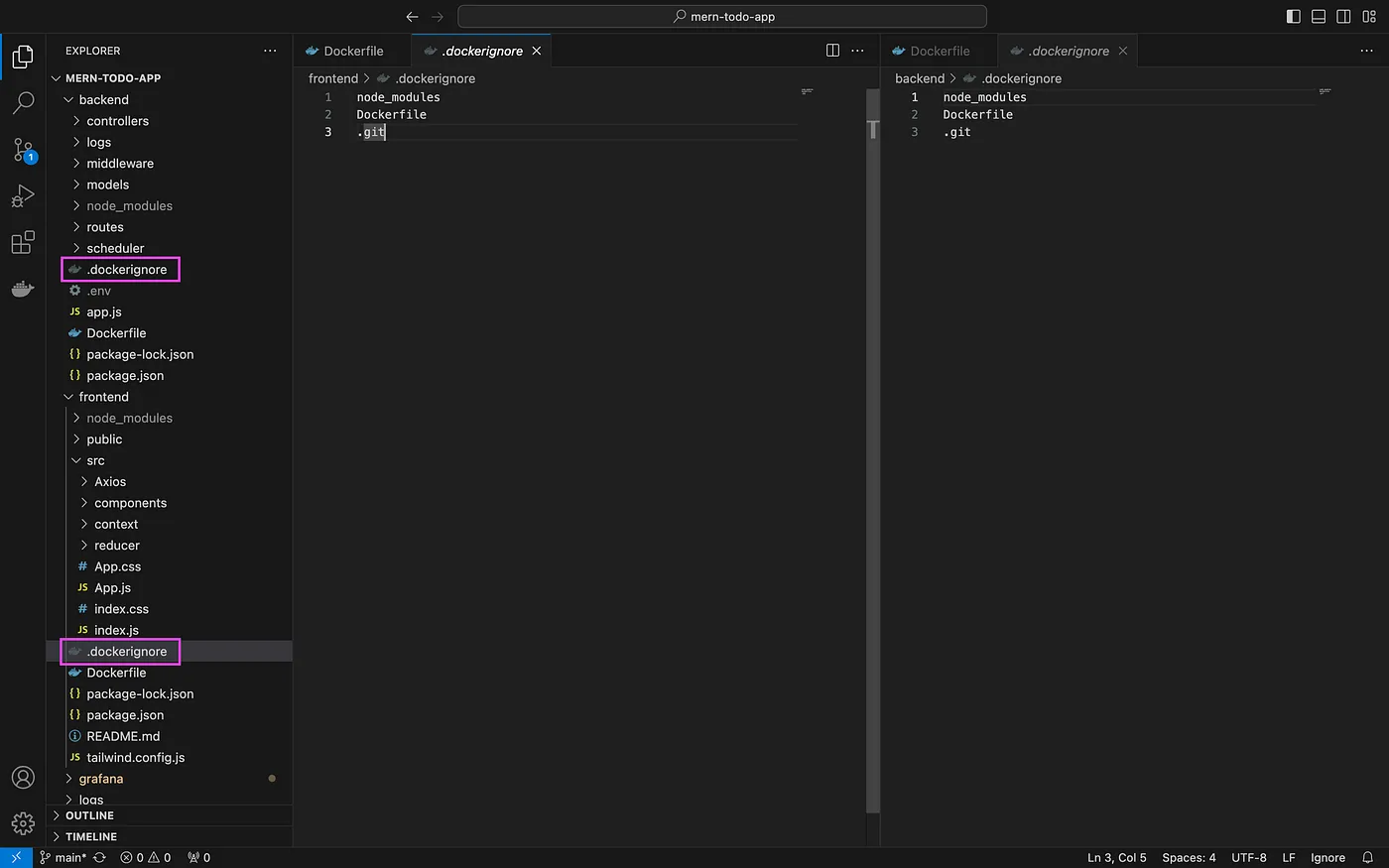Click the left editor minimap
Viewport: 1389px width, 868px height.
coord(808,91)
